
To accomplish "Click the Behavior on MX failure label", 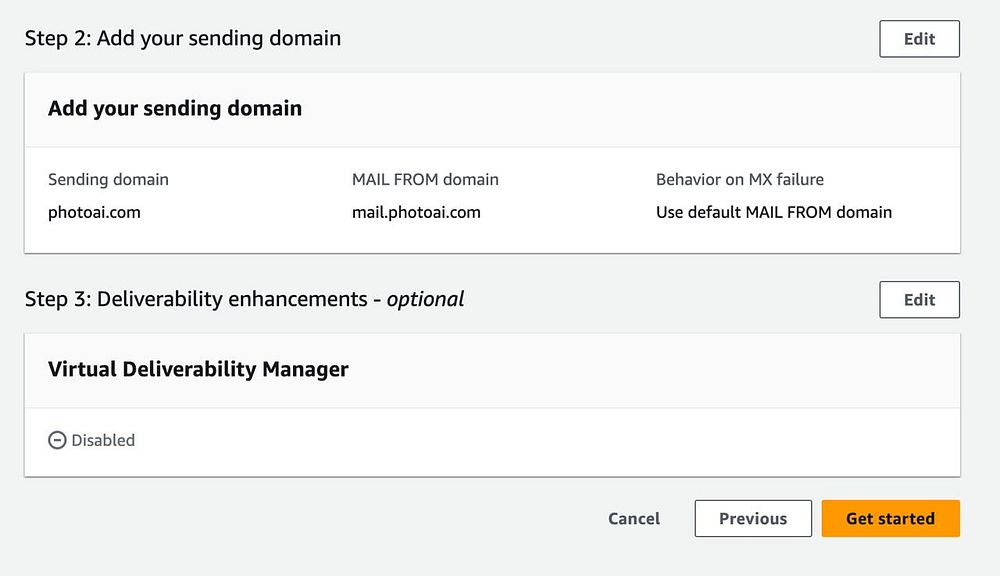I will [x=739, y=180].
